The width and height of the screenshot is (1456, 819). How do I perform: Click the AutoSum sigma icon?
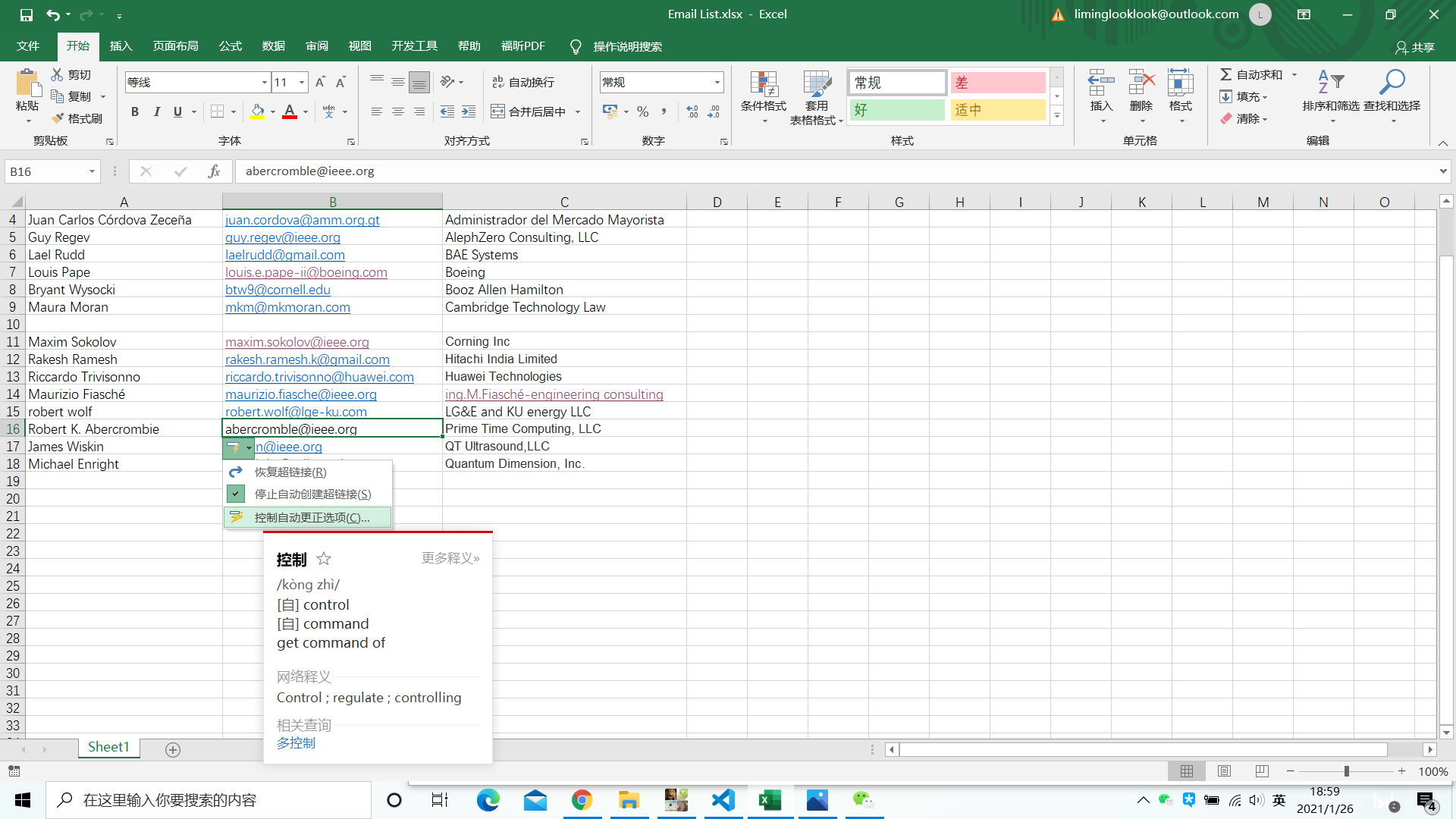coord(1225,74)
